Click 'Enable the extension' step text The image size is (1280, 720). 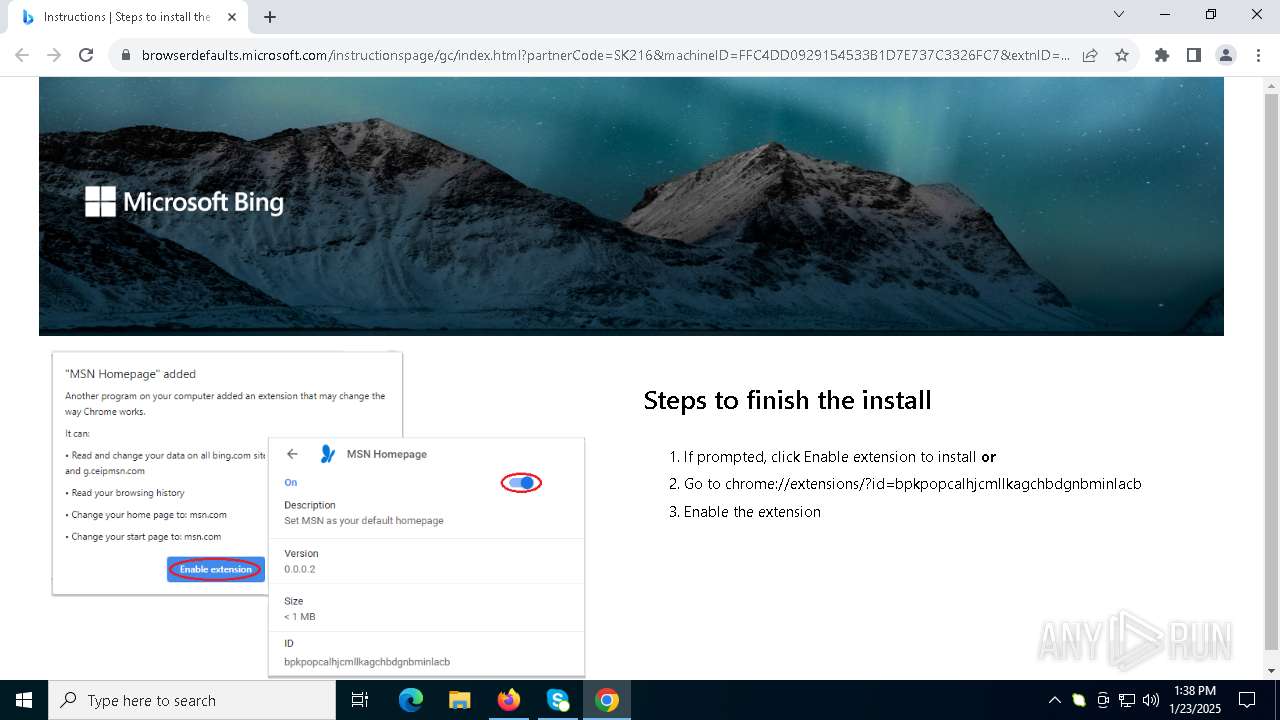pyautogui.click(x=752, y=512)
